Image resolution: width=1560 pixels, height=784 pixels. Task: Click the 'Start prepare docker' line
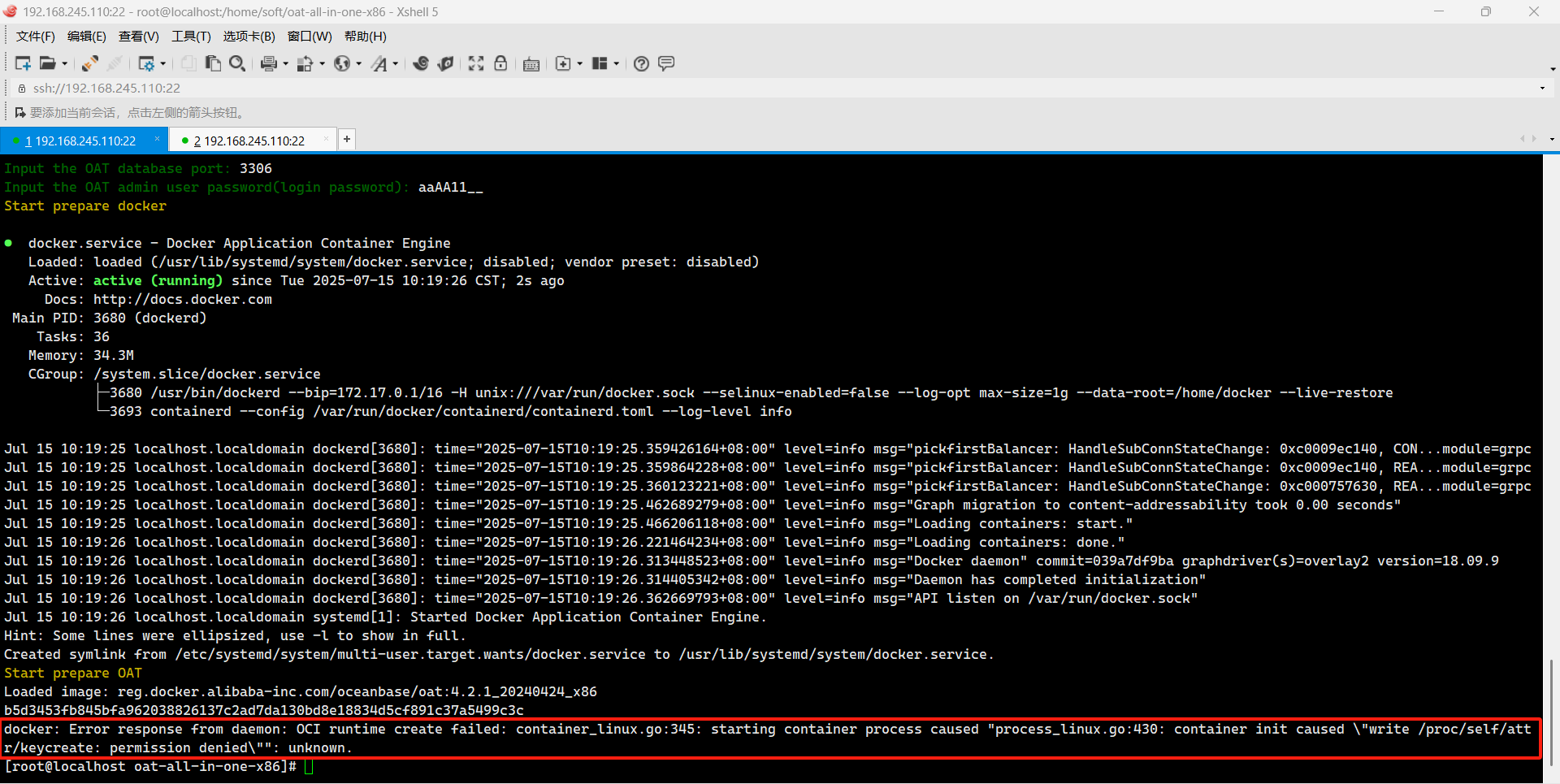pyautogui.click(x=85, y=206)
